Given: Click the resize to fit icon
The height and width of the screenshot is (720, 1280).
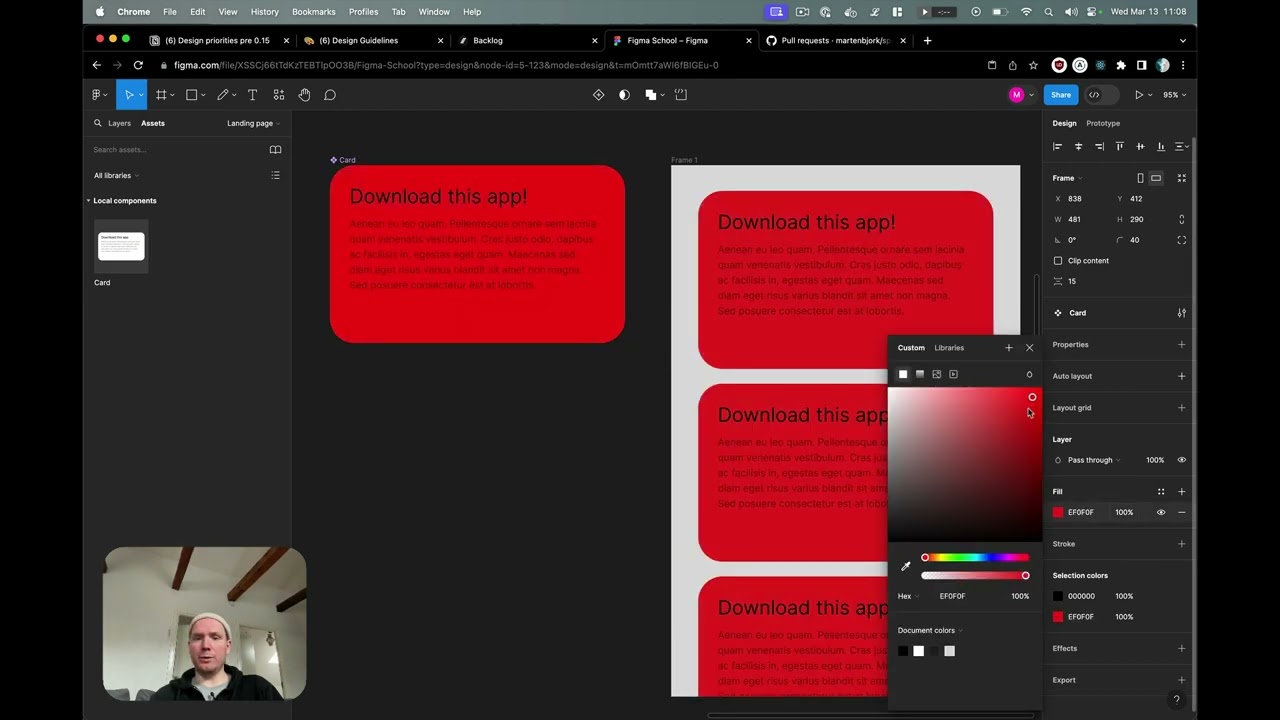Looking at the screenshot, I should coord(1181,178).
